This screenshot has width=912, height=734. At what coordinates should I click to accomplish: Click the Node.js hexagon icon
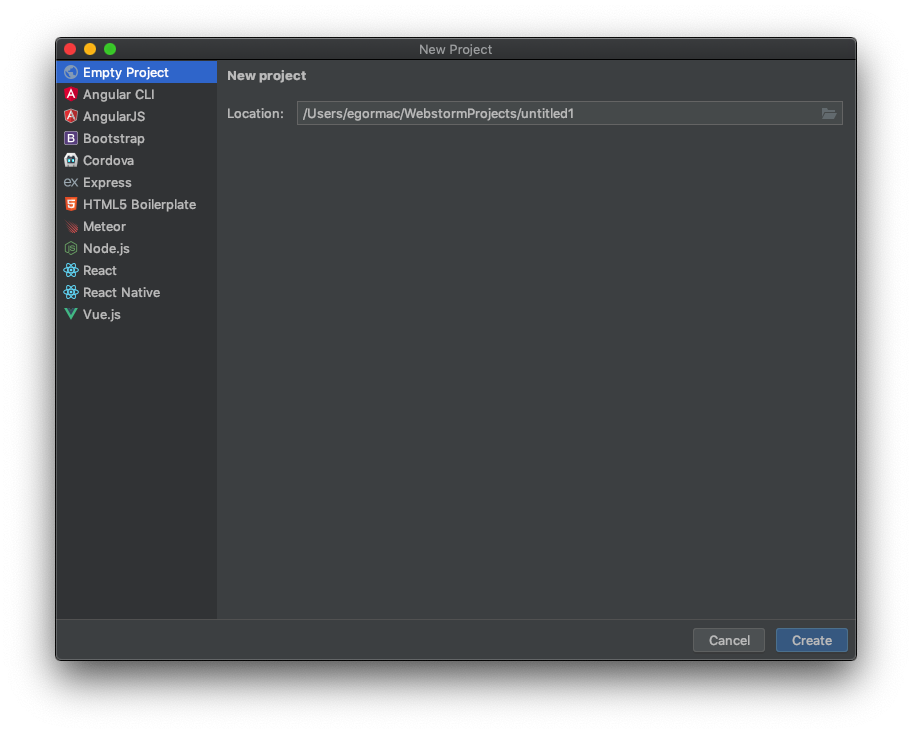pos(71,248)
